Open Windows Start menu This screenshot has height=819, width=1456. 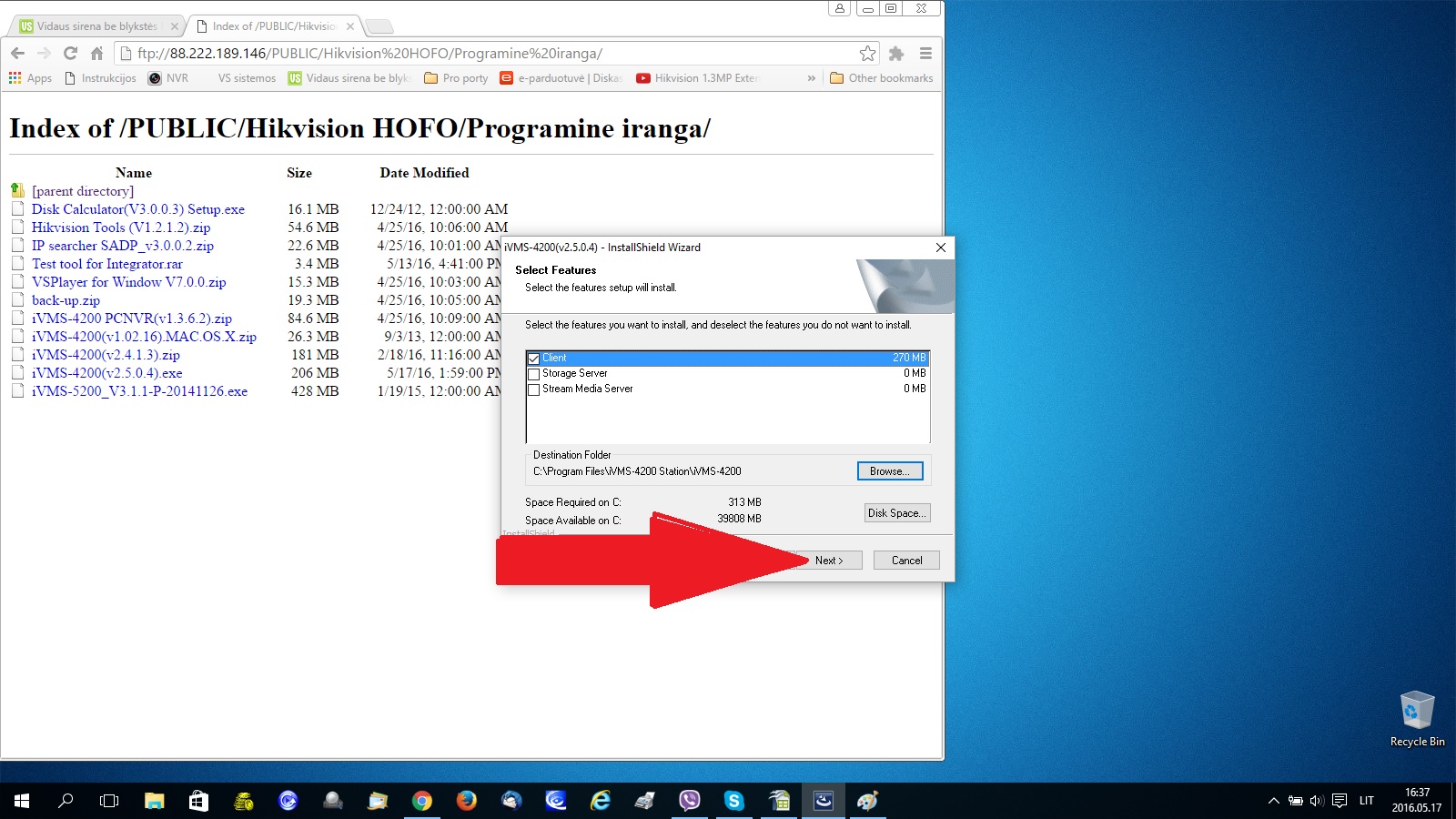(22, 801)
